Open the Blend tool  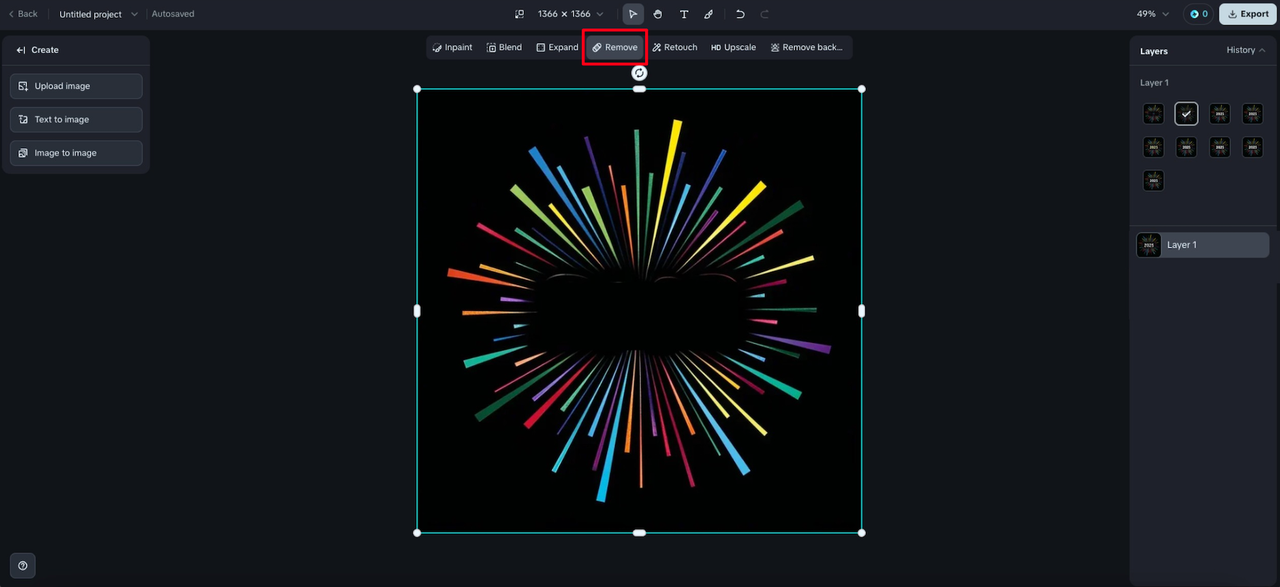504,47
